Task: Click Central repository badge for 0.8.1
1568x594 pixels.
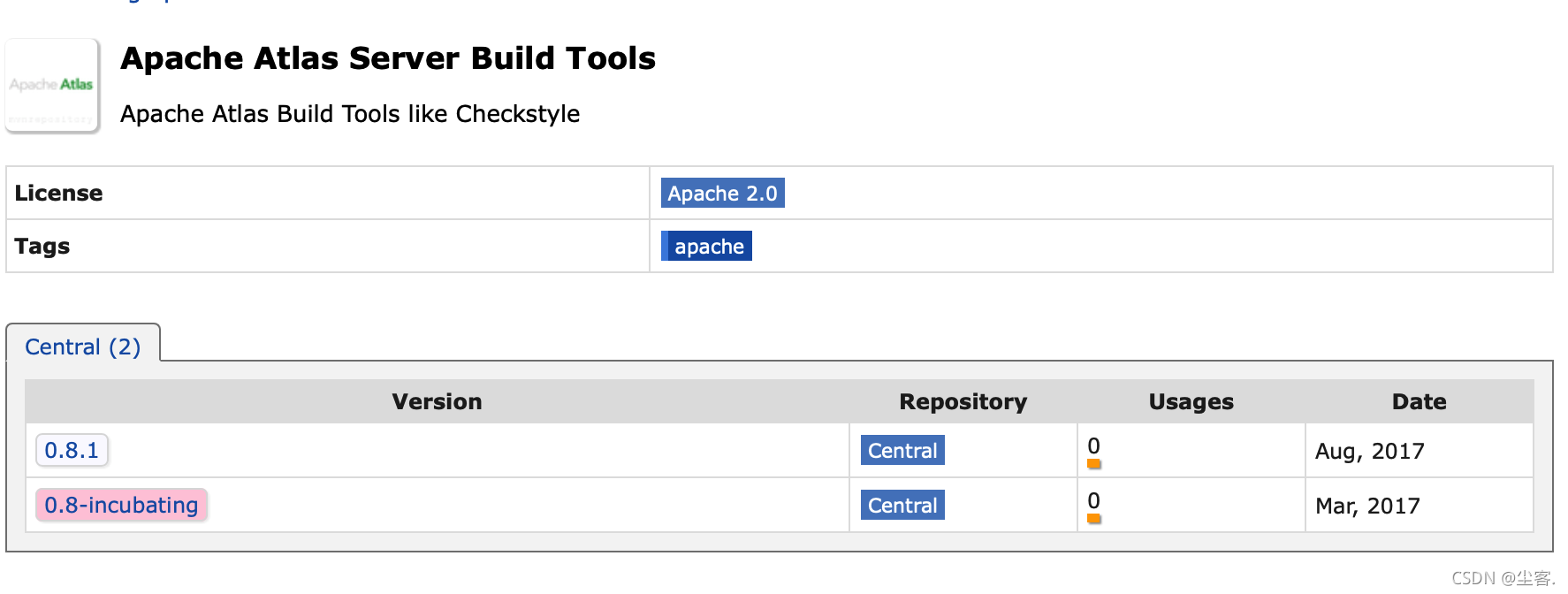Action: coord(902,450)
